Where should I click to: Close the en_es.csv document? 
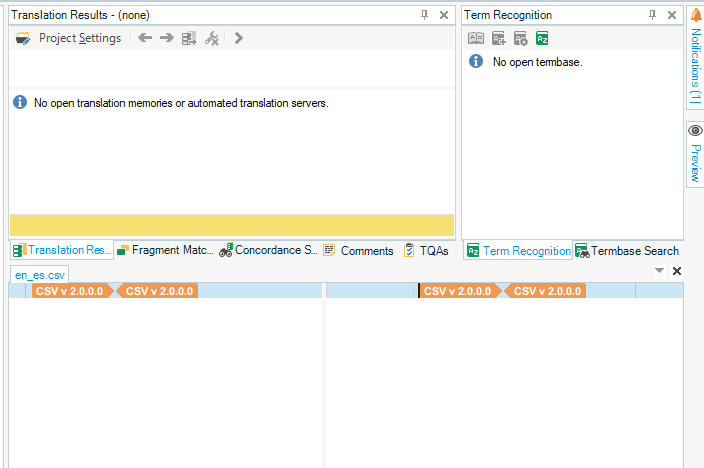pos(677,271)
